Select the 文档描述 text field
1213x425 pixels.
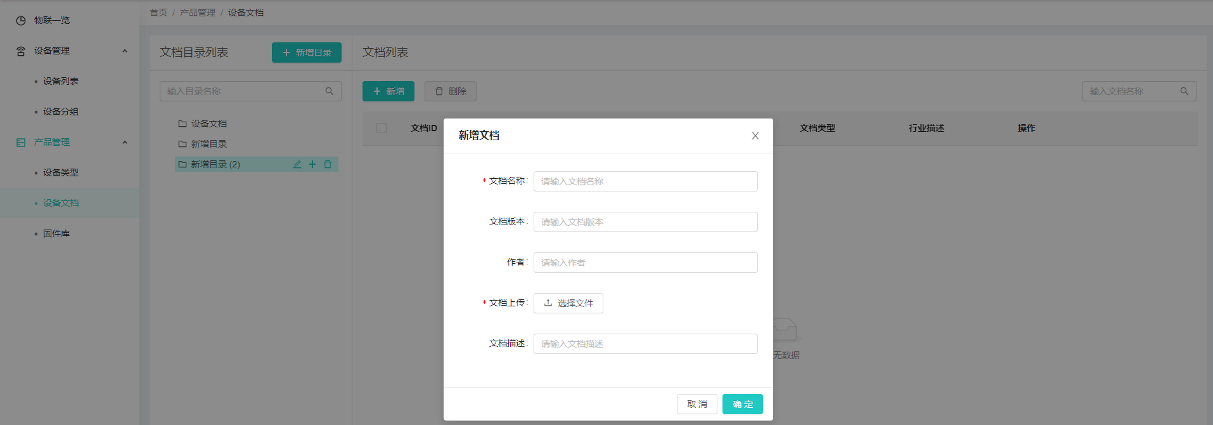tap(645, 344)
